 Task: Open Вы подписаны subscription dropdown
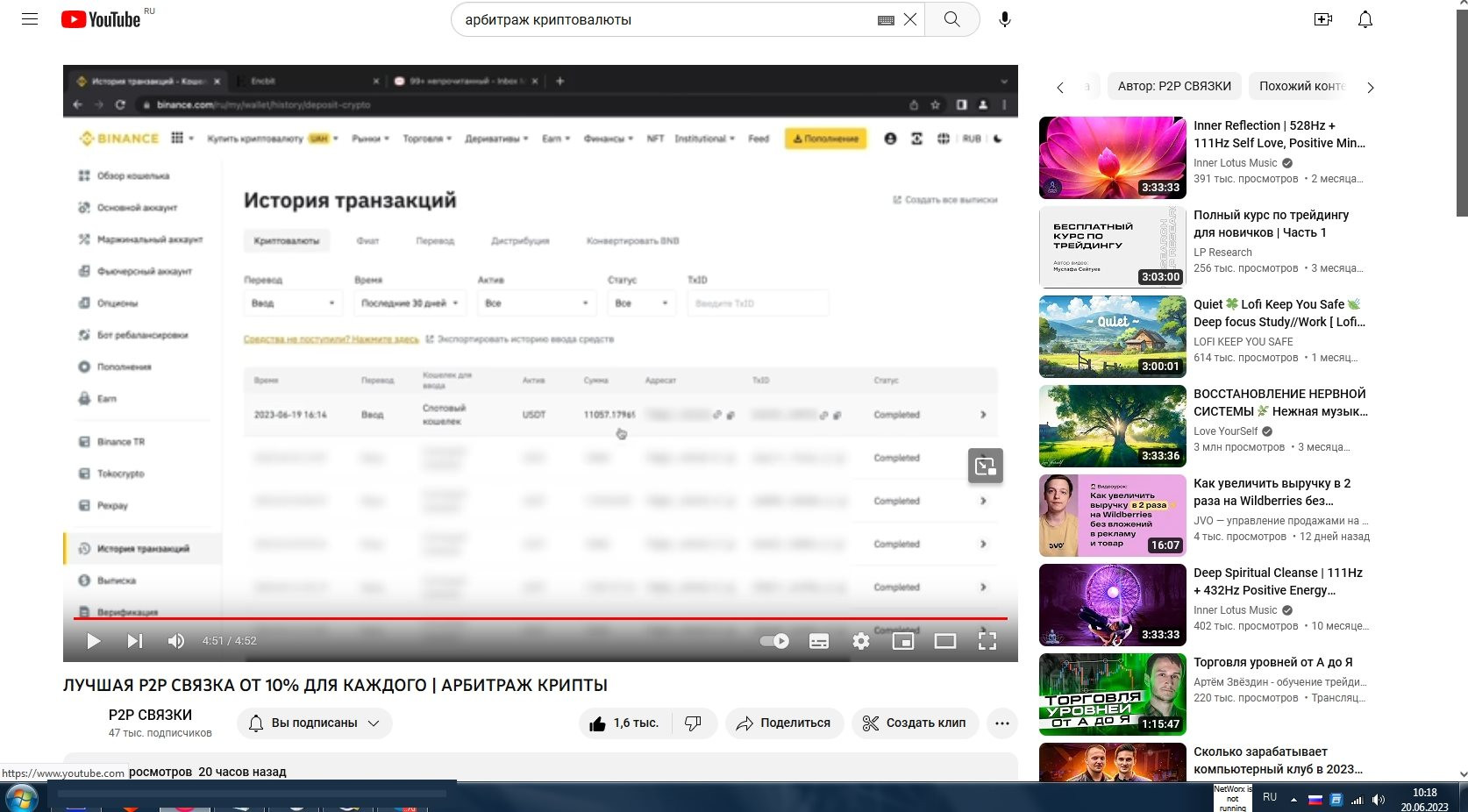pyautogui.click(x=314, y=723)
